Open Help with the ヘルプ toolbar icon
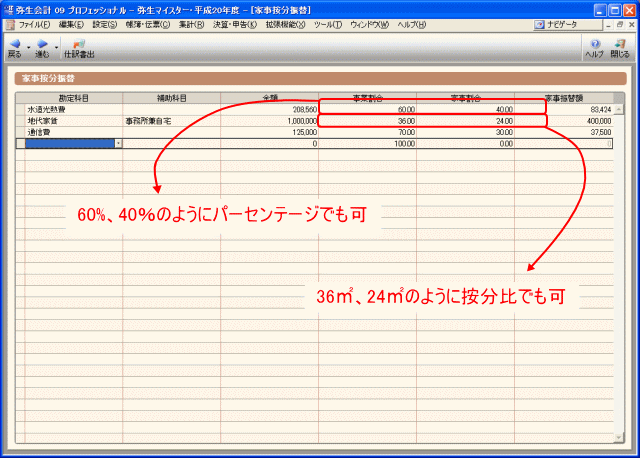640x458 pixels. [594, 47]
